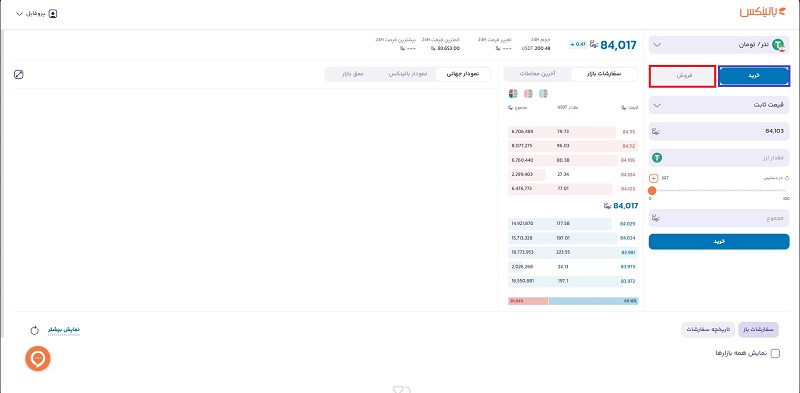Show buy-only blue order book view icon
This screenshot has width=800, height=393.
click(x=543, y=93)
